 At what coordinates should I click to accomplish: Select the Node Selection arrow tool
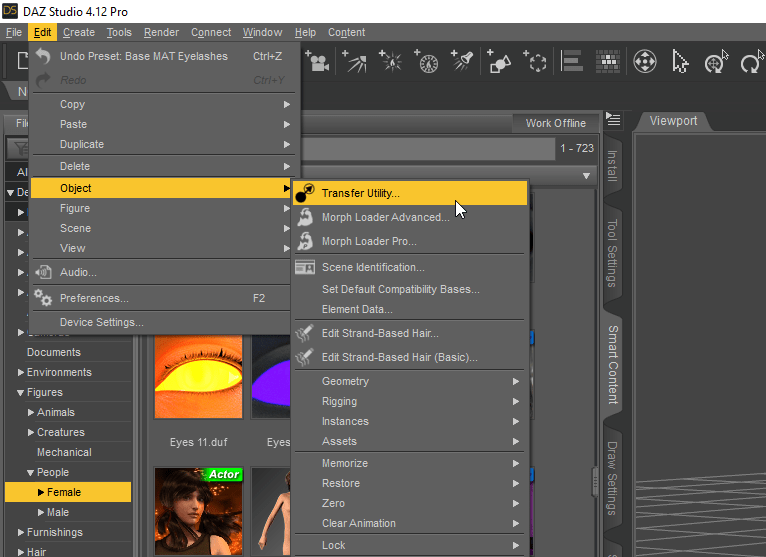coord(680,62)
